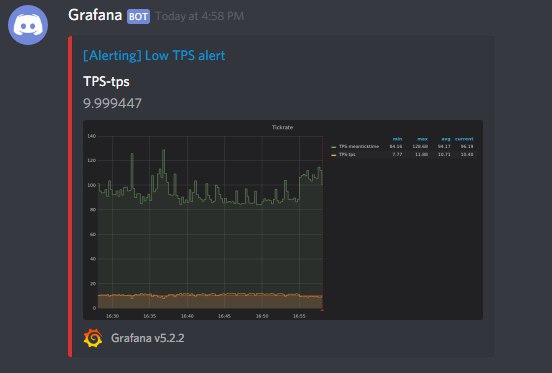The height and width of the screenshot is (373, 552).
Task: Sort legend by the avg column header
Action: click(x=446, y=139)
